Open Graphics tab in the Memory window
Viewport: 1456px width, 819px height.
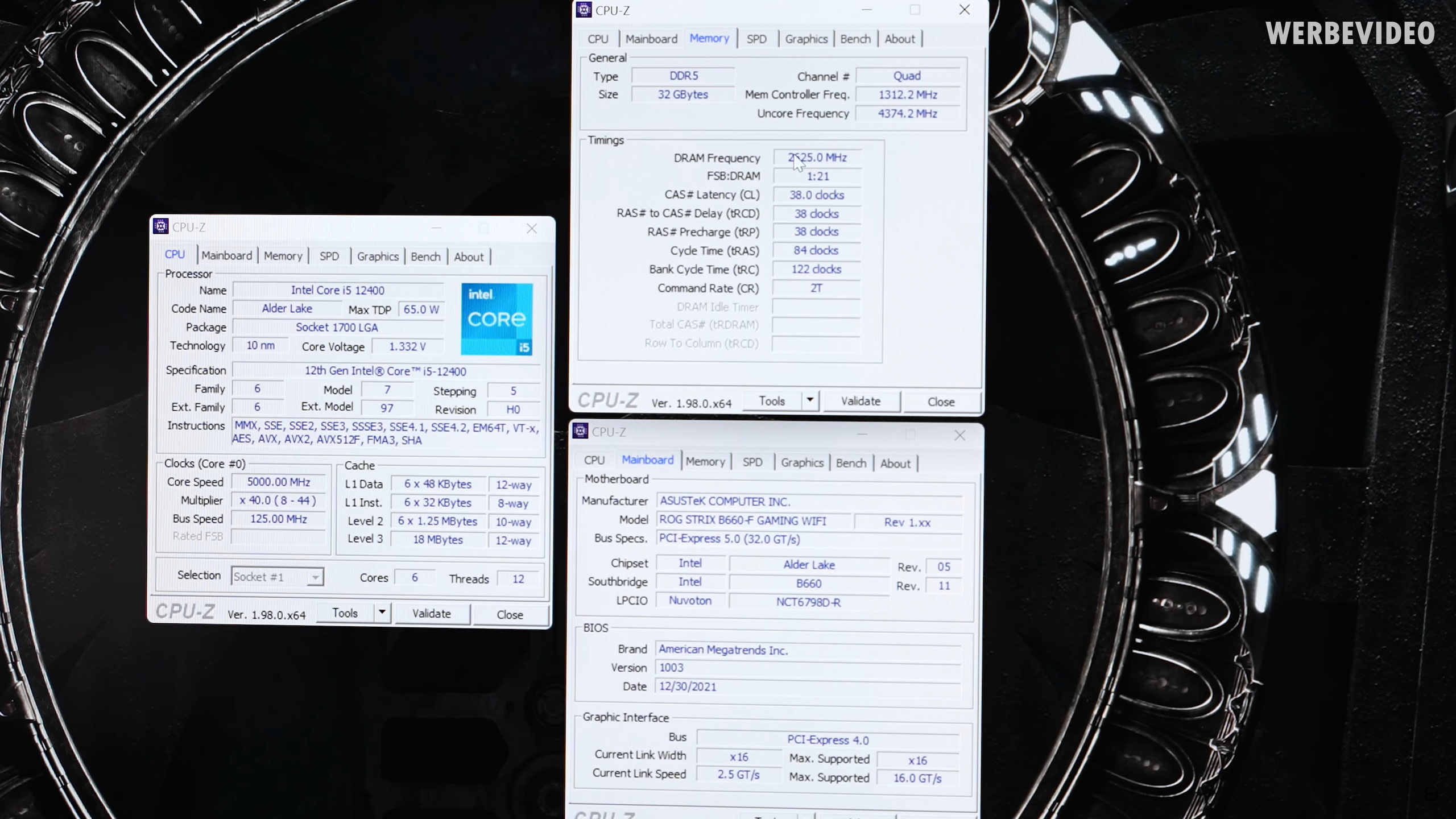(x=806, y=39)
